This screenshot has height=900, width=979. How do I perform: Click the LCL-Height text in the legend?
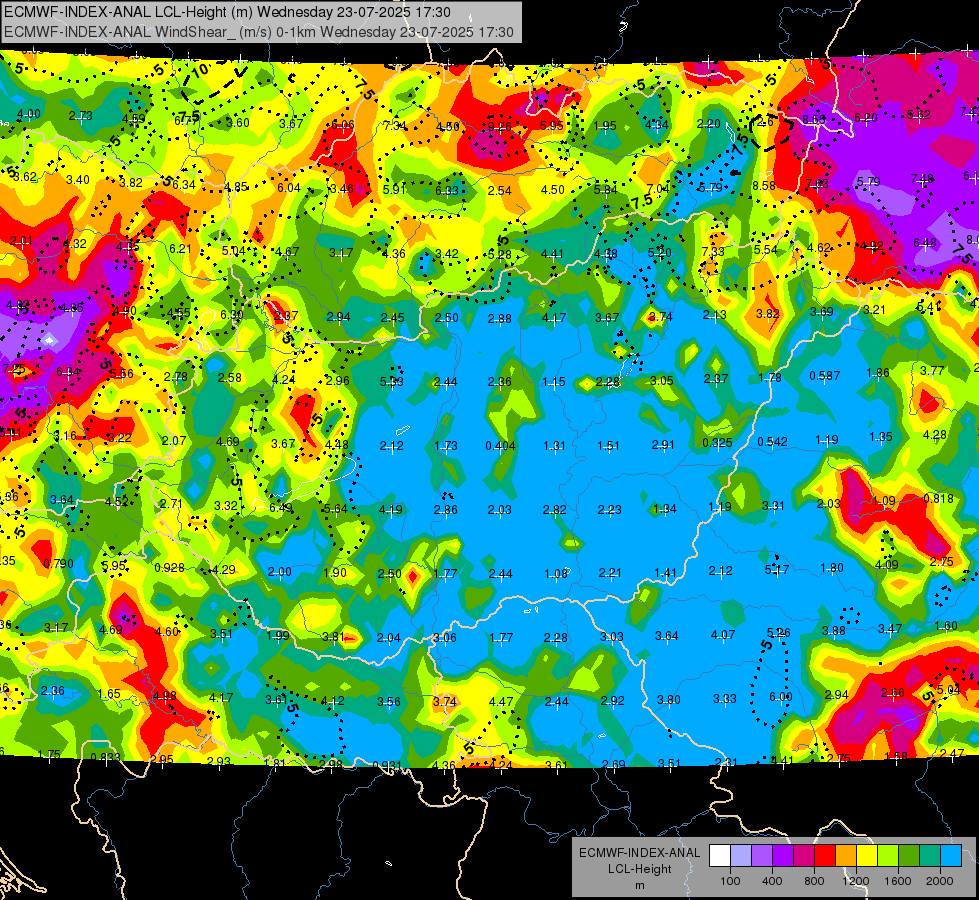(x=640, y=869)
